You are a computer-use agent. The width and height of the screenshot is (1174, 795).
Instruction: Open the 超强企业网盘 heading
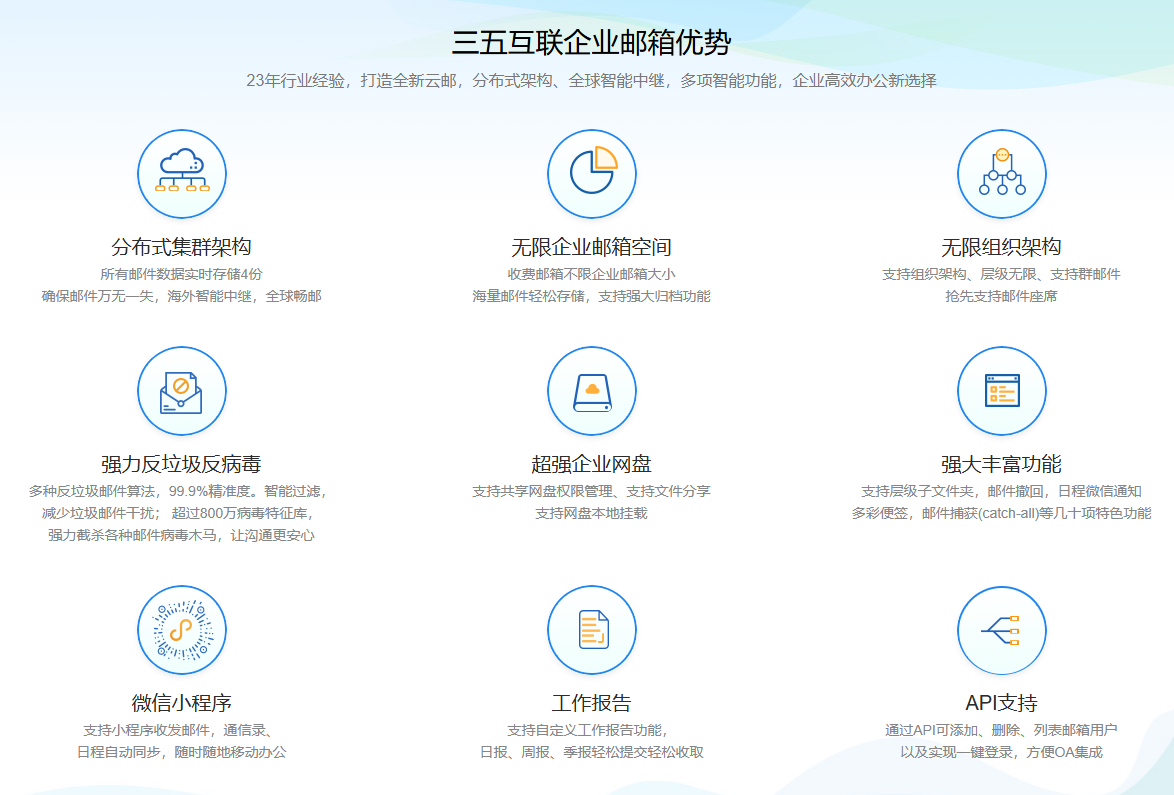(x=591, y=464)
